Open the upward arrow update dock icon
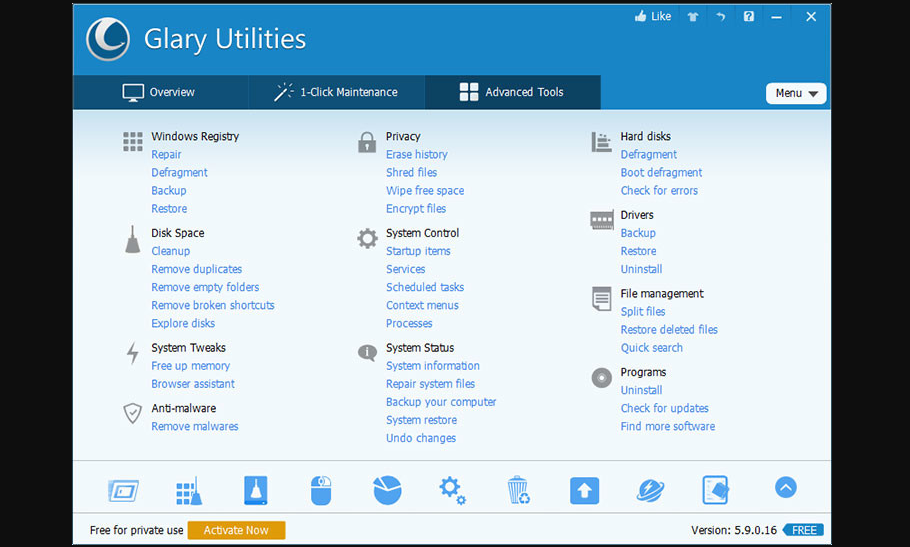The width and height of the screenshot is (910, 547). coord(584,491)
